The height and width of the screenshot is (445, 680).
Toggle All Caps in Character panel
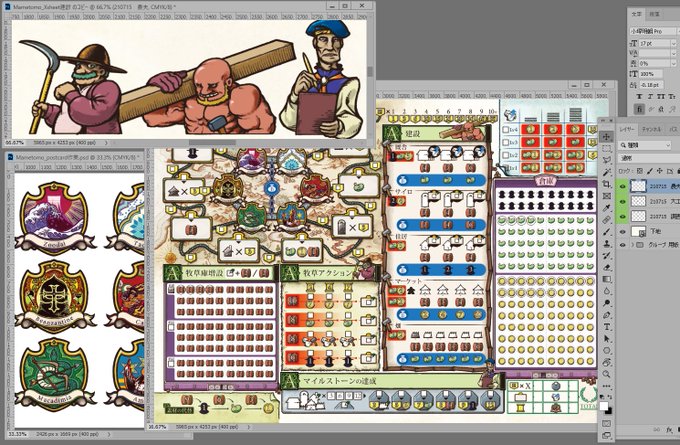pyautogui.click(x=660, y=96)
